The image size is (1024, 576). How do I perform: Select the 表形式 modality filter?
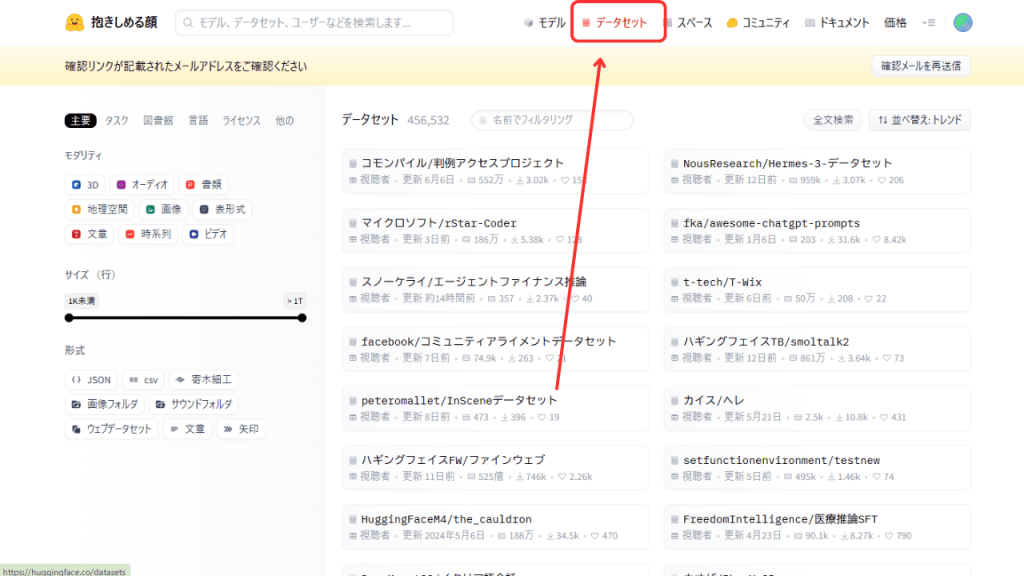point(222,210)
